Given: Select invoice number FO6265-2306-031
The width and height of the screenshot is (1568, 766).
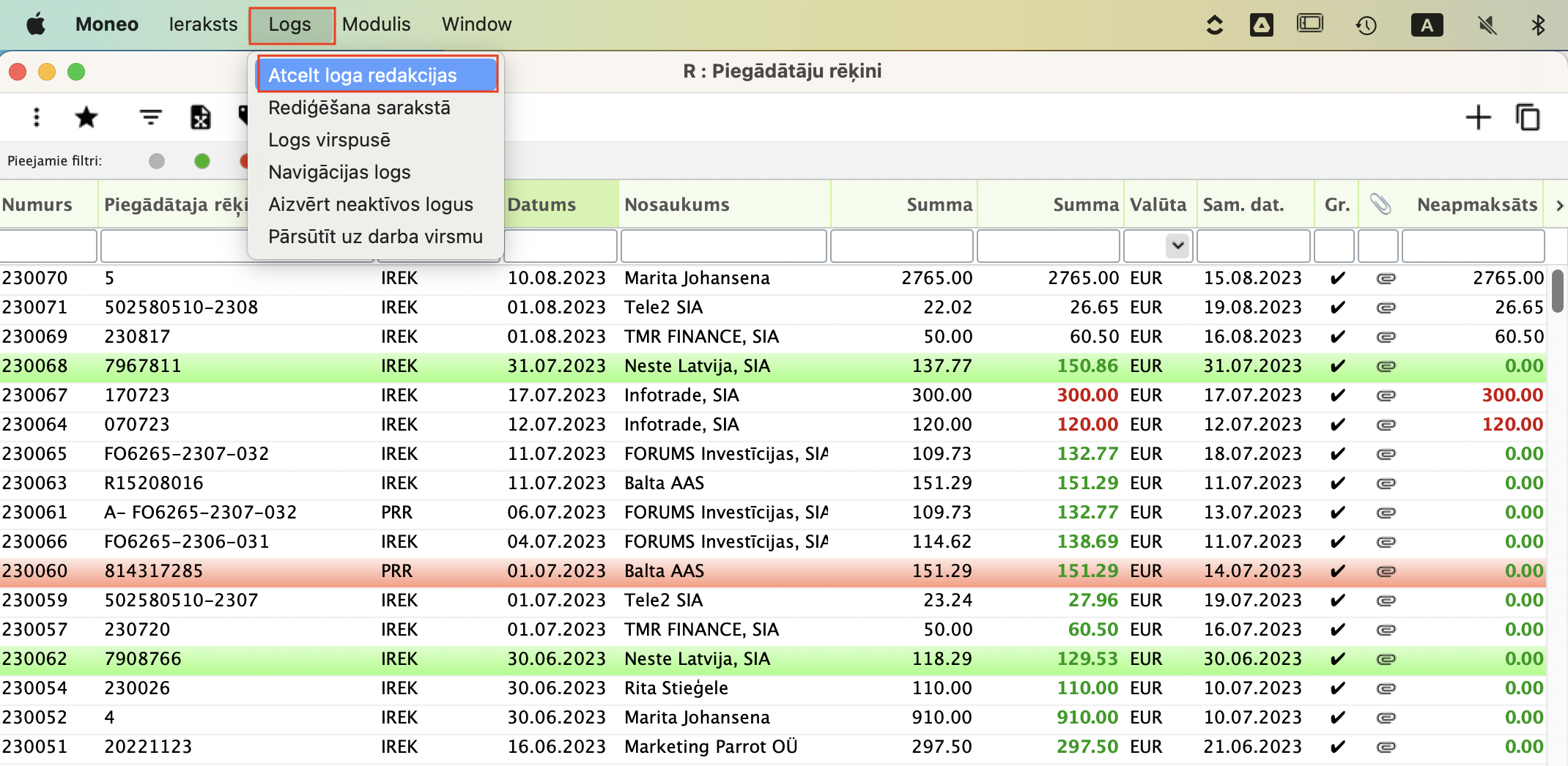Looking at the screenshot, I should (x=187, y=542).
